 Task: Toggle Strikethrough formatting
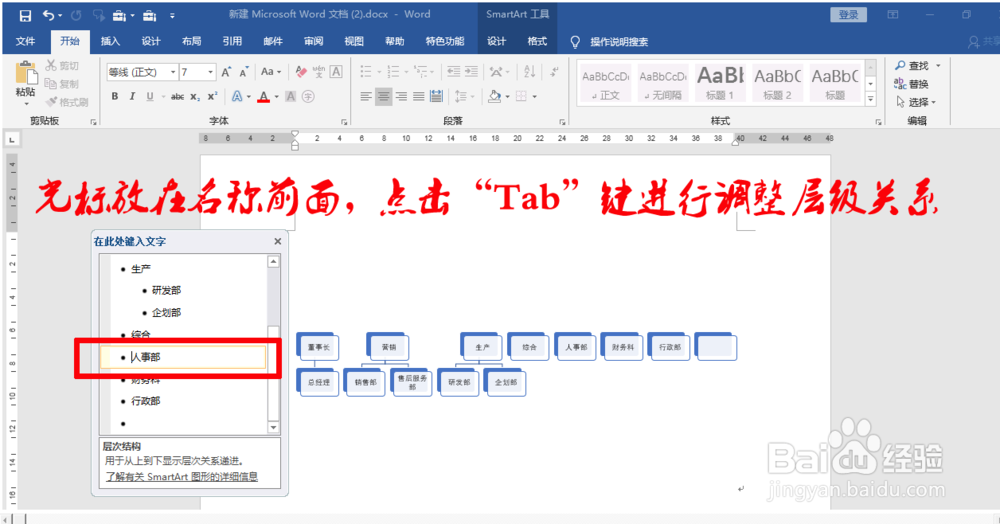177,96
